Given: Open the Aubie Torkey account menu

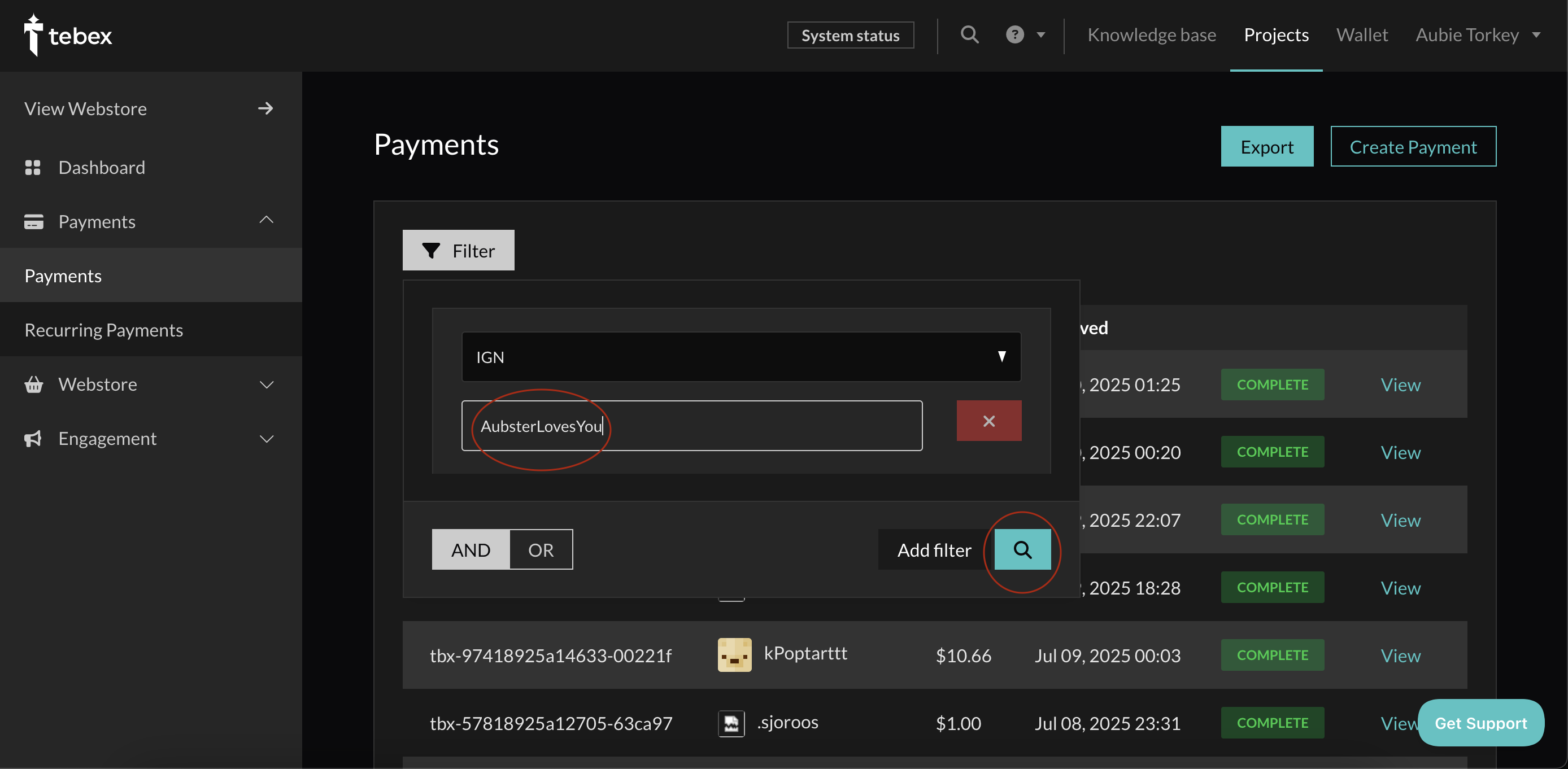Looking at the screenshot, I should click(1478, 34).
